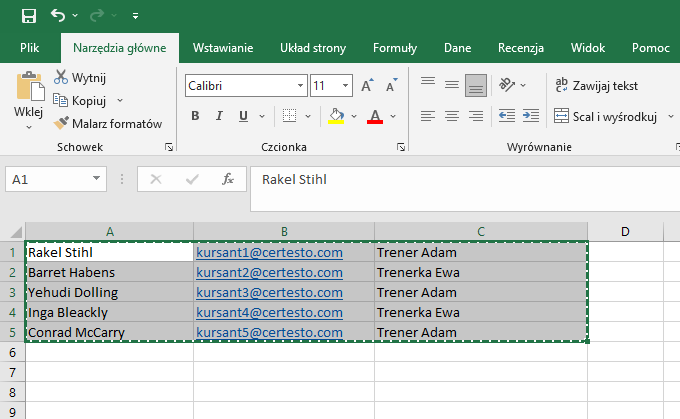This screenshot has width=680, height=419.
Task: Apply red font color
Action: [x=375, y=116]
